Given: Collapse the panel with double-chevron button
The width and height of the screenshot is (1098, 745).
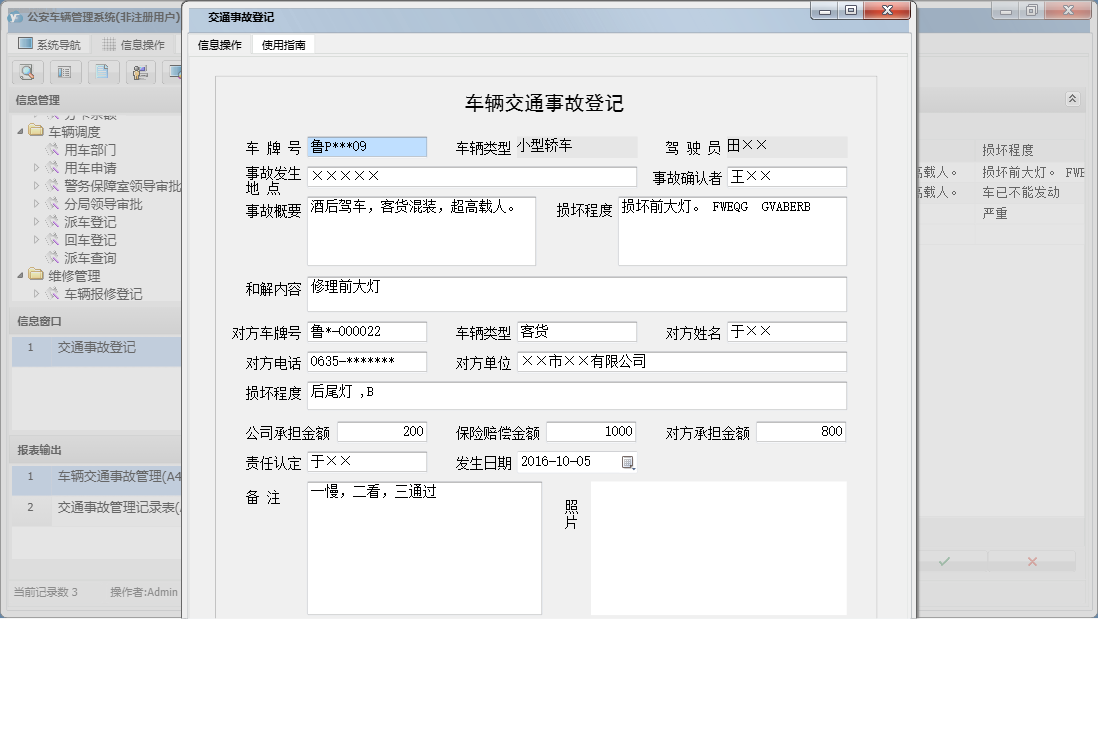Looking at the screenshot, I should click(1072, 99).
